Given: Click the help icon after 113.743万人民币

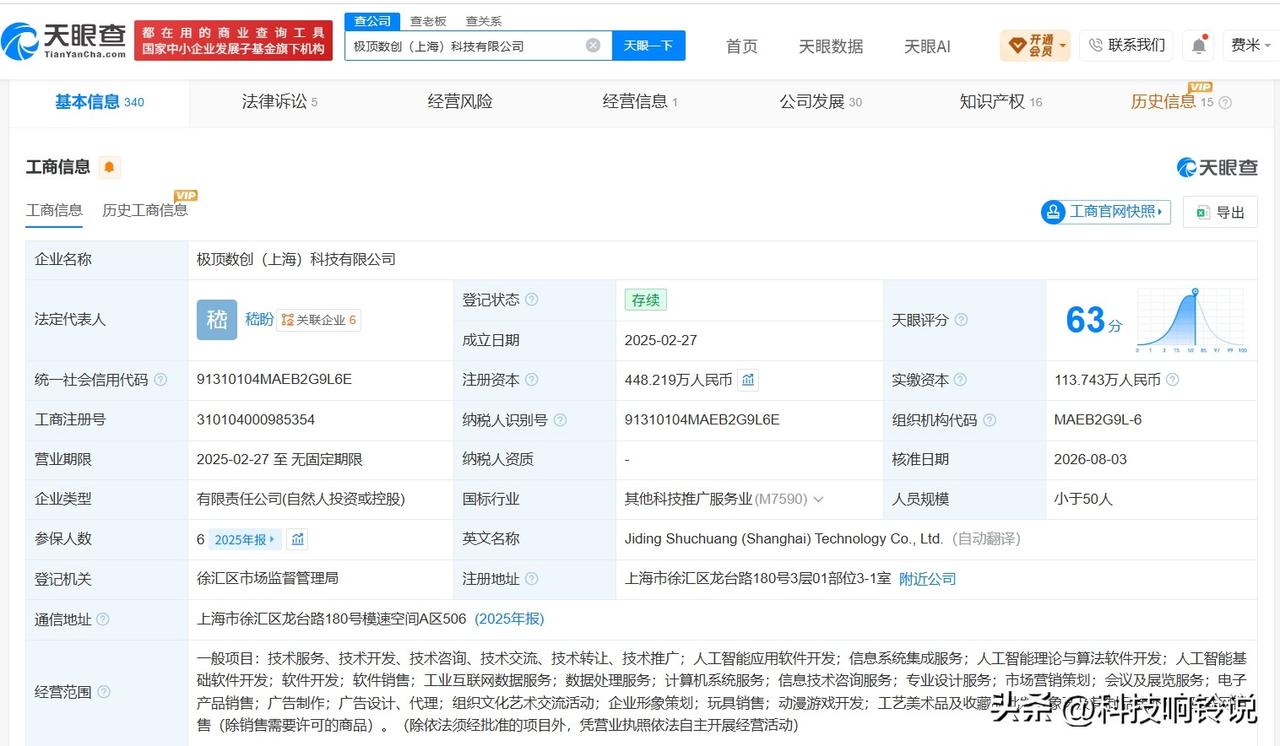Looking at the screenshot, I should (x=1173, y=380).
